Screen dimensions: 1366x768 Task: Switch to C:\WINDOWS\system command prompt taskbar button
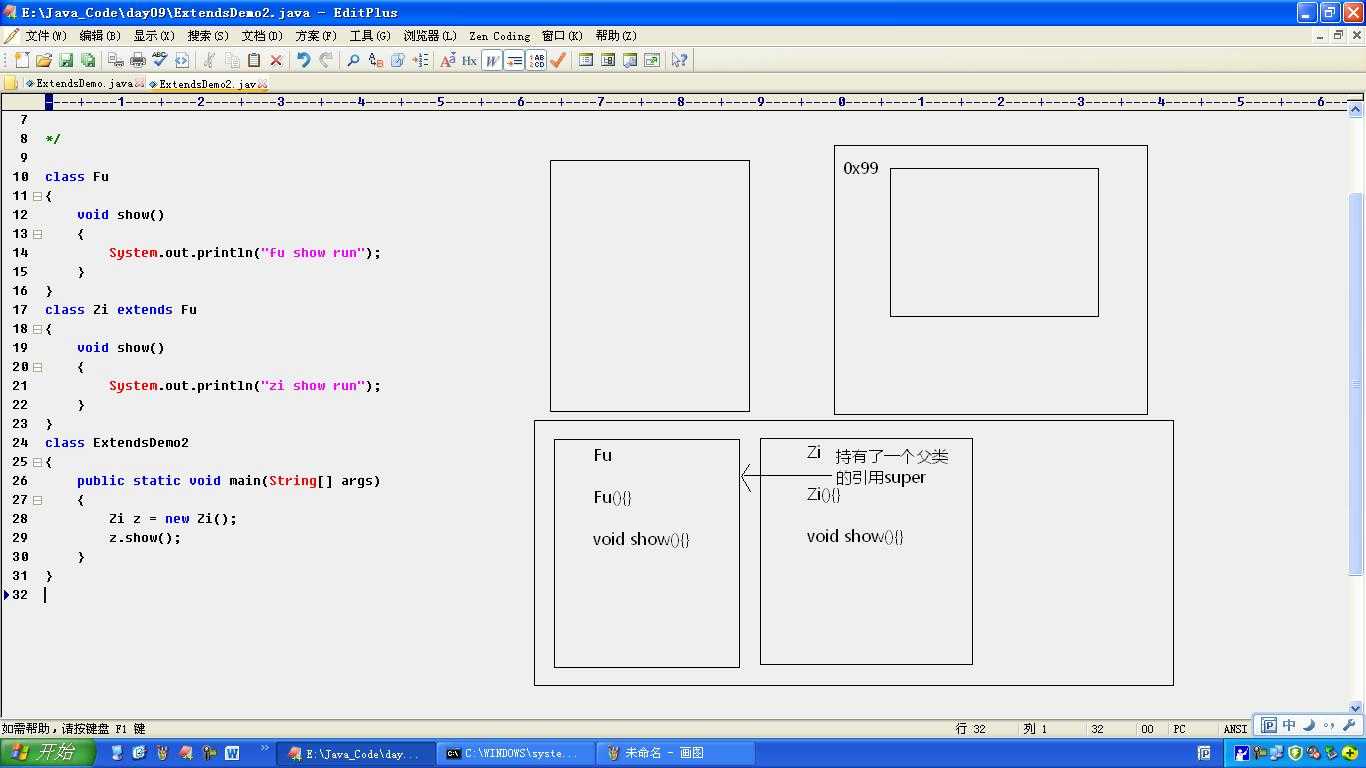pos(516,753)
